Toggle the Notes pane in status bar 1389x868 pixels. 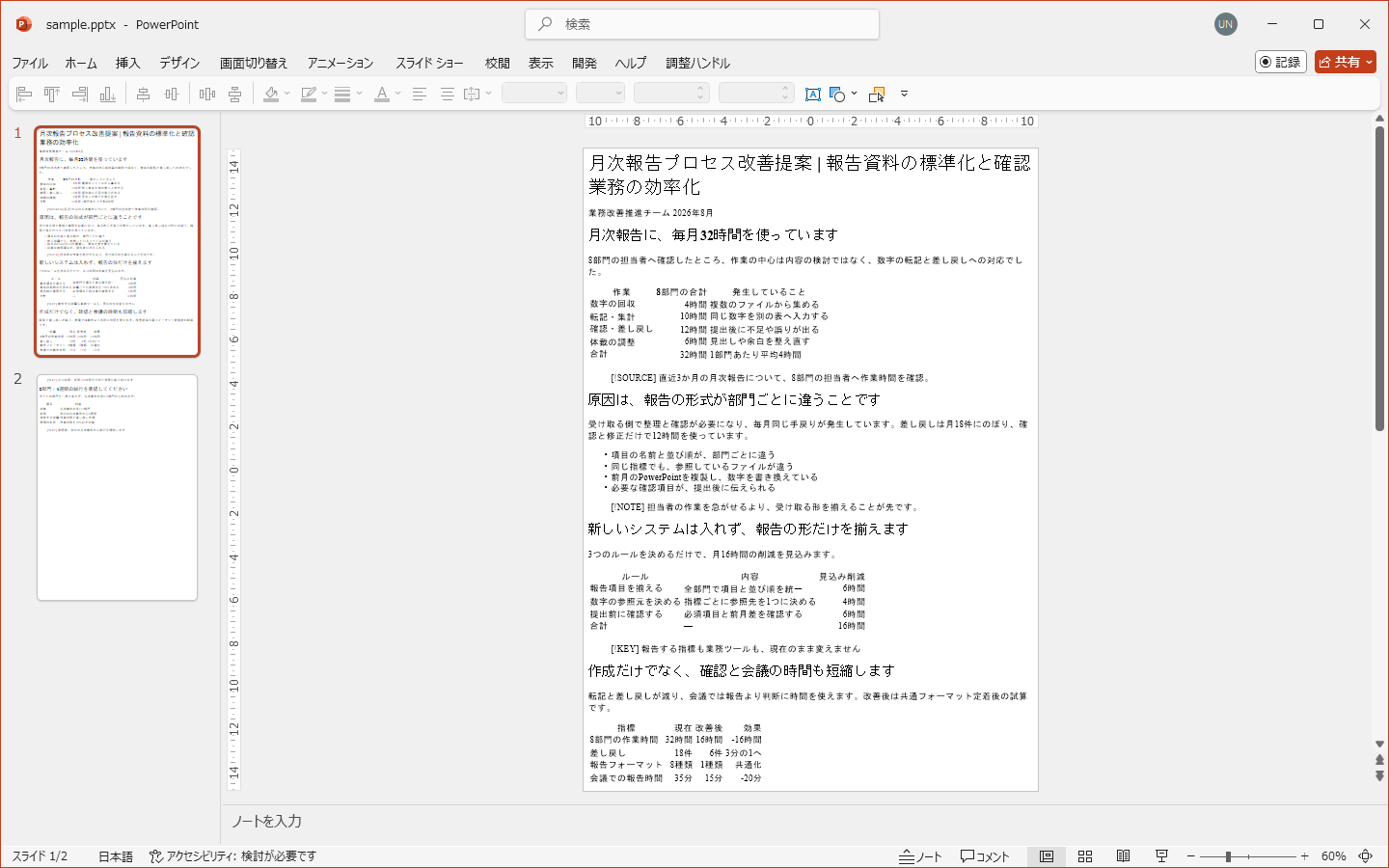point(920,856)
